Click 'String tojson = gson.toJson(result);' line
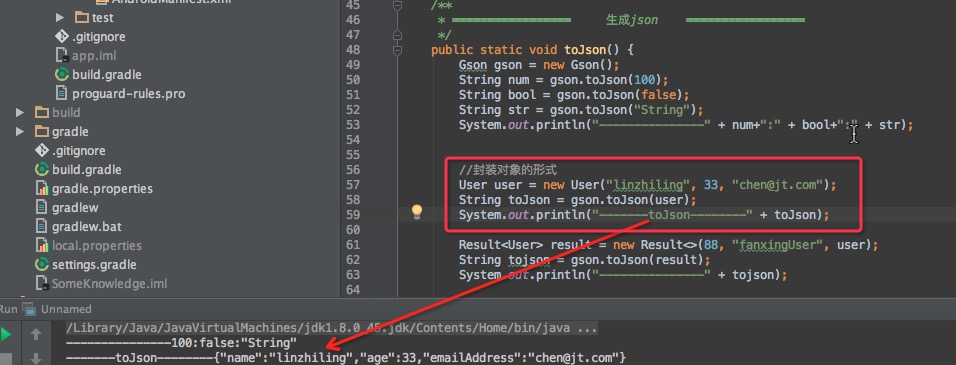 585,260
